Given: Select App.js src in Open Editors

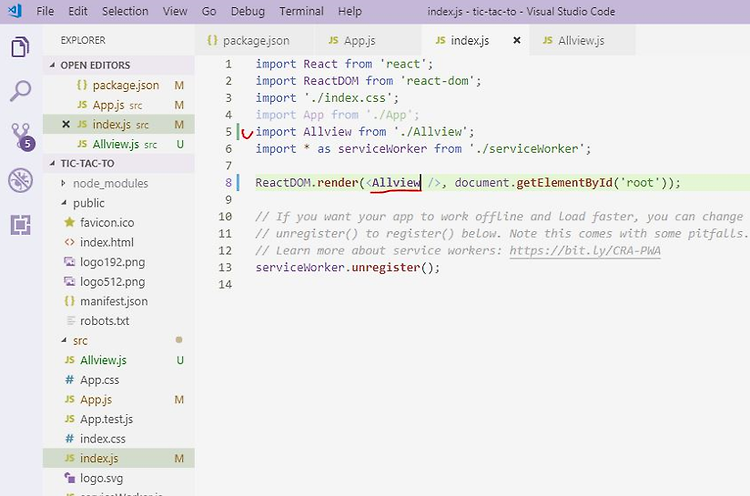Looking at the screenshot, I should coord(119,105).
